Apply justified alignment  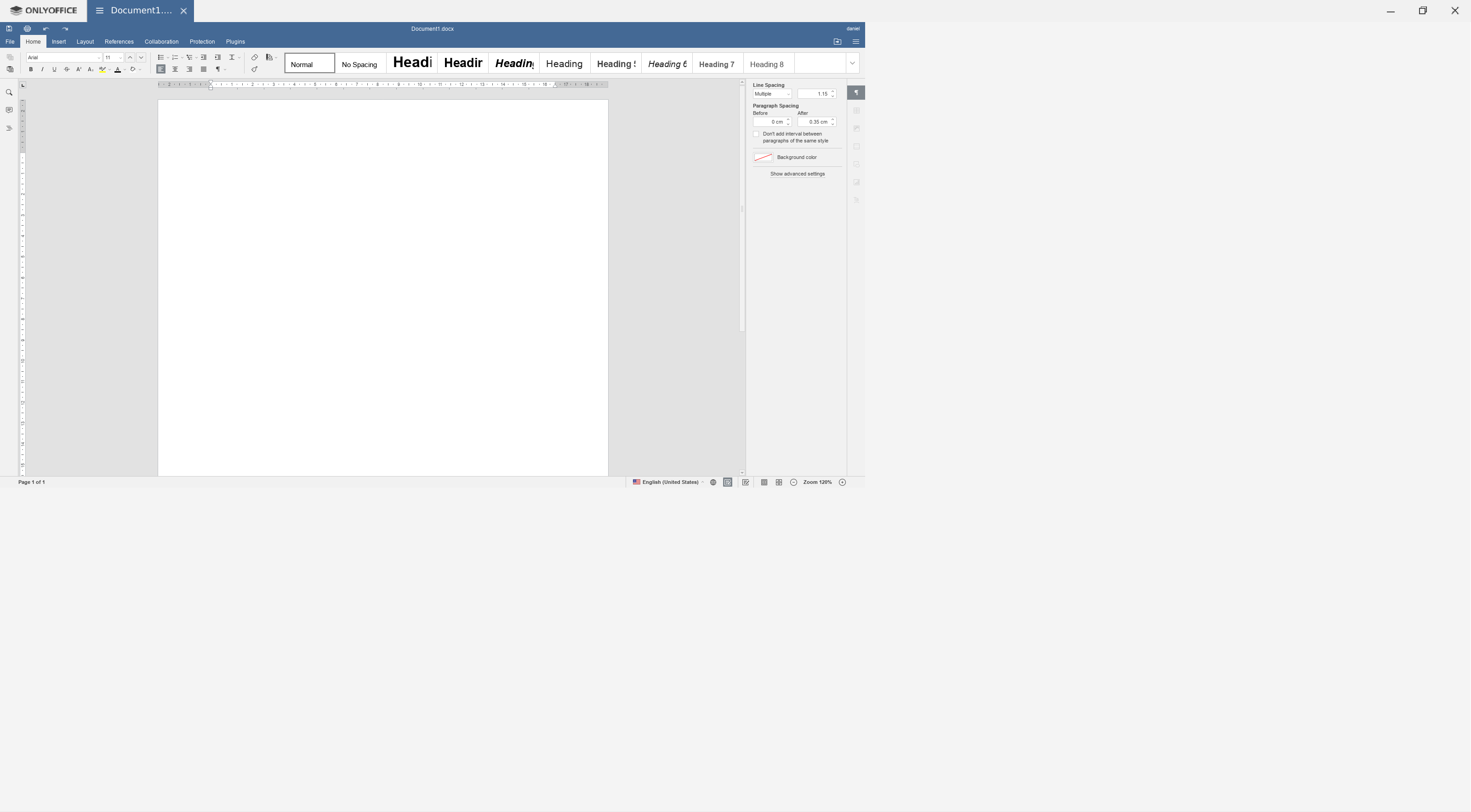pyautogui.click(x=204, y=69)
